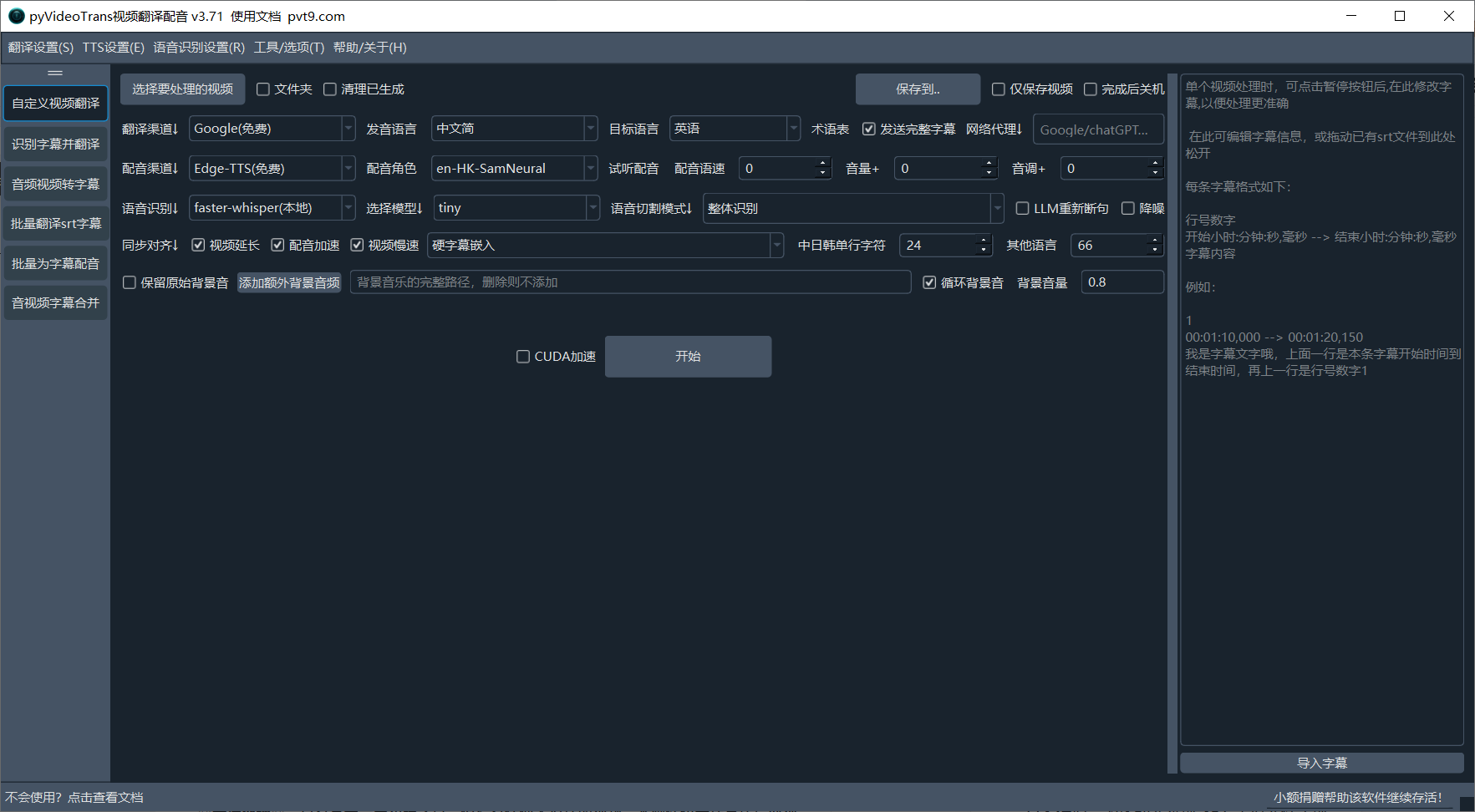Open 配音角色 en-HK-SamNeural dropdown
The width and height of the screenshot is (1475, 812).
[x=515, y=169]
